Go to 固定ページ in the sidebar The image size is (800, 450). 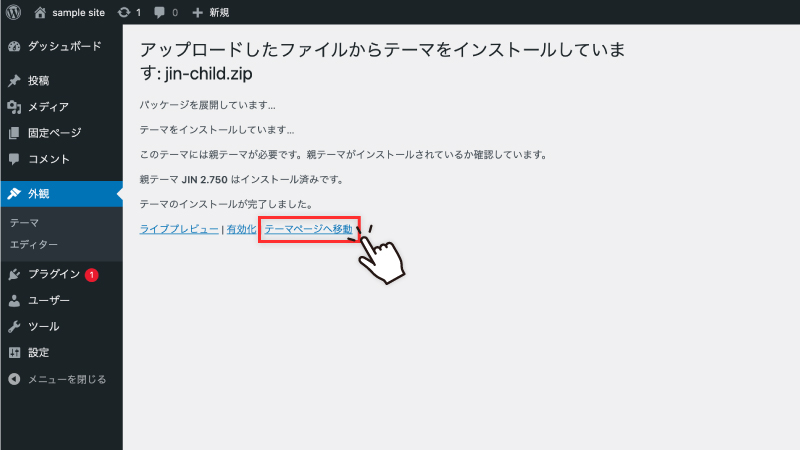[x=61, y=133]
